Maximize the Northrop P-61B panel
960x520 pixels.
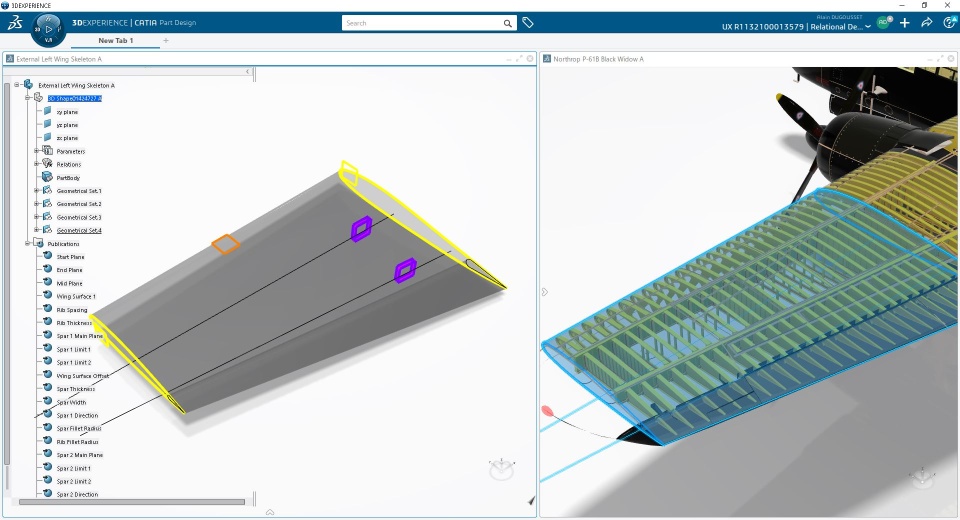pos(940,59)
